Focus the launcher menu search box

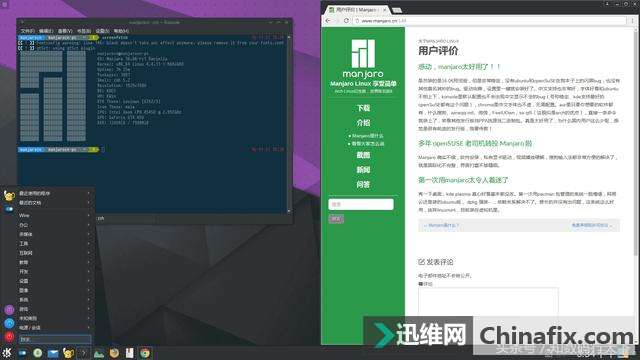click(x=54, y=339)
